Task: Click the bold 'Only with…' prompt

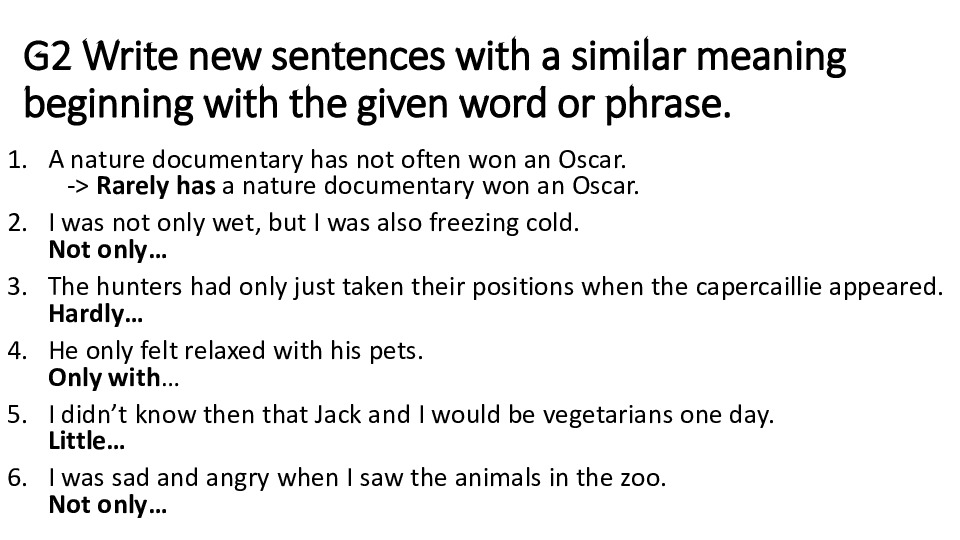Action: [114, 378]
